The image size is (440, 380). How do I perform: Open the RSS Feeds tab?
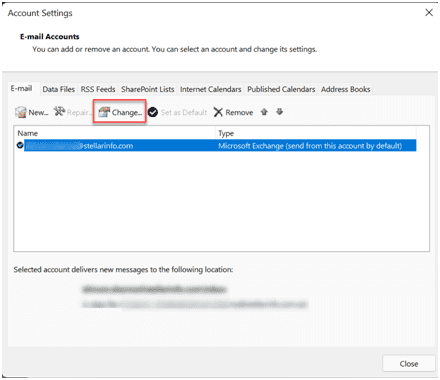point(98,89)
